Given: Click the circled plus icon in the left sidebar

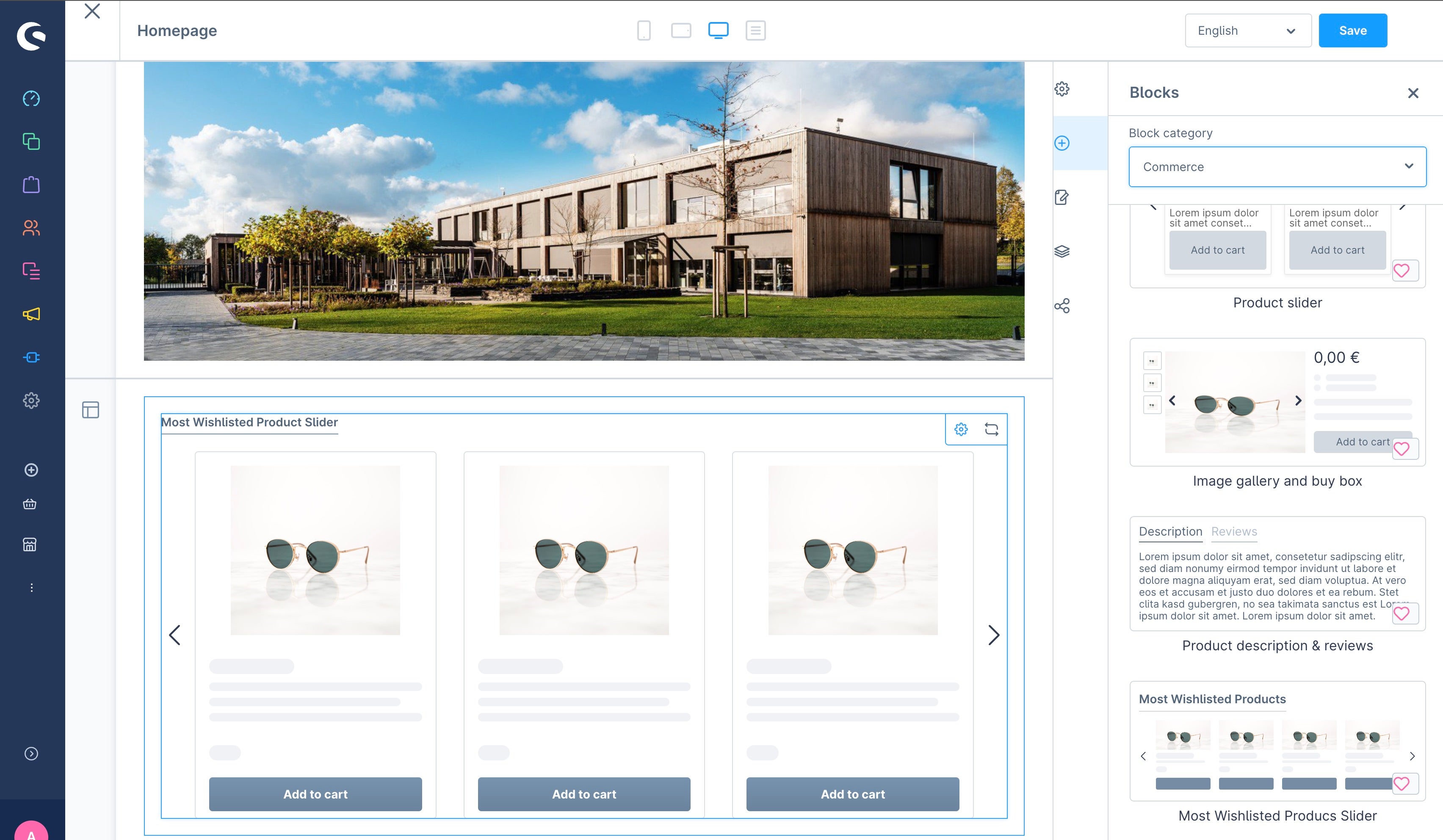Looking at the screenshot, I should point(31,470).
